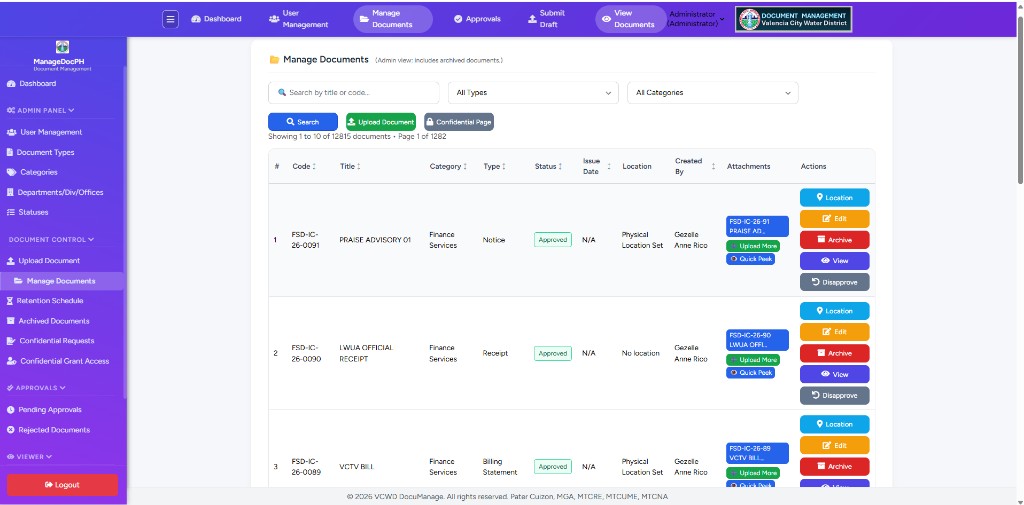1024x505 pixels.
Task: Collapse the VIEWER sidebar section
Action: tap(29, 457)
